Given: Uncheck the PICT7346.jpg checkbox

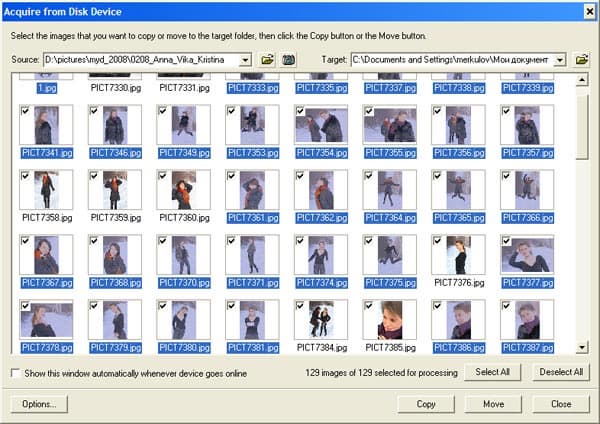Looking at the screenshot, I should pyautogui.click(x=94, y=111).
